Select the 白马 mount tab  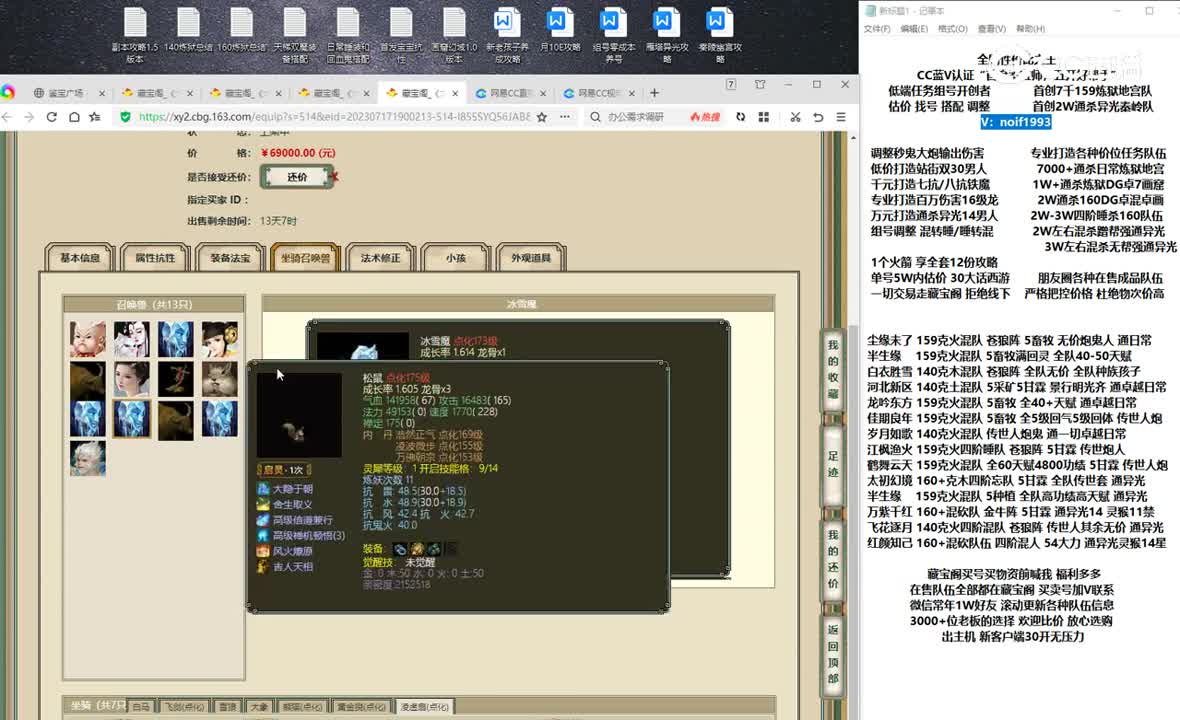[141, 706]
